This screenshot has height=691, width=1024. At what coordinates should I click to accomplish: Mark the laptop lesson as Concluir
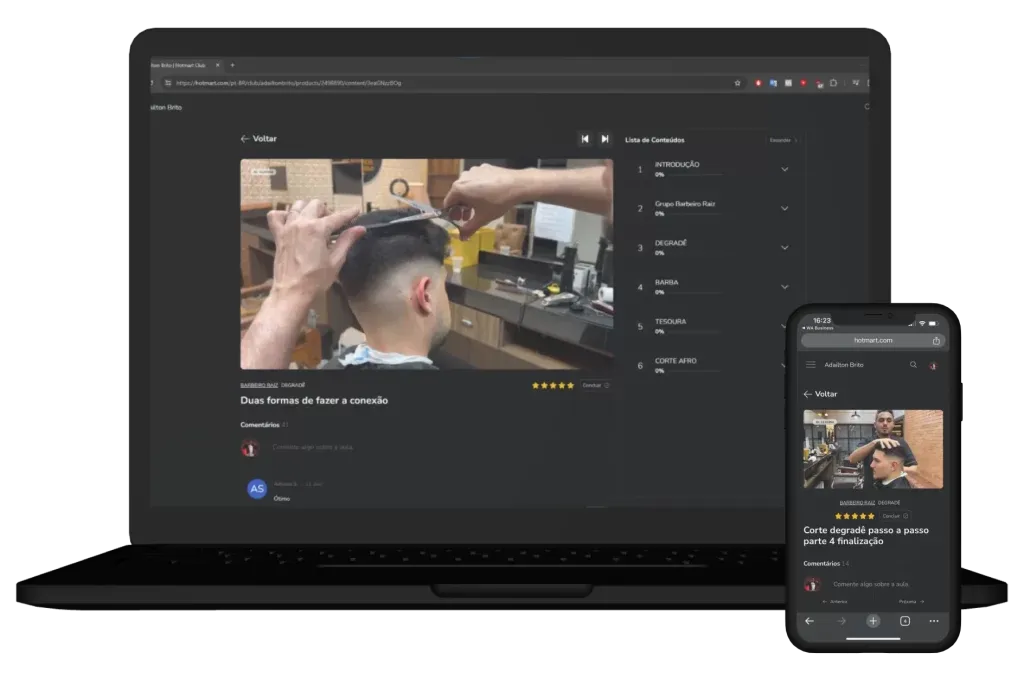[x=594, y=385]
